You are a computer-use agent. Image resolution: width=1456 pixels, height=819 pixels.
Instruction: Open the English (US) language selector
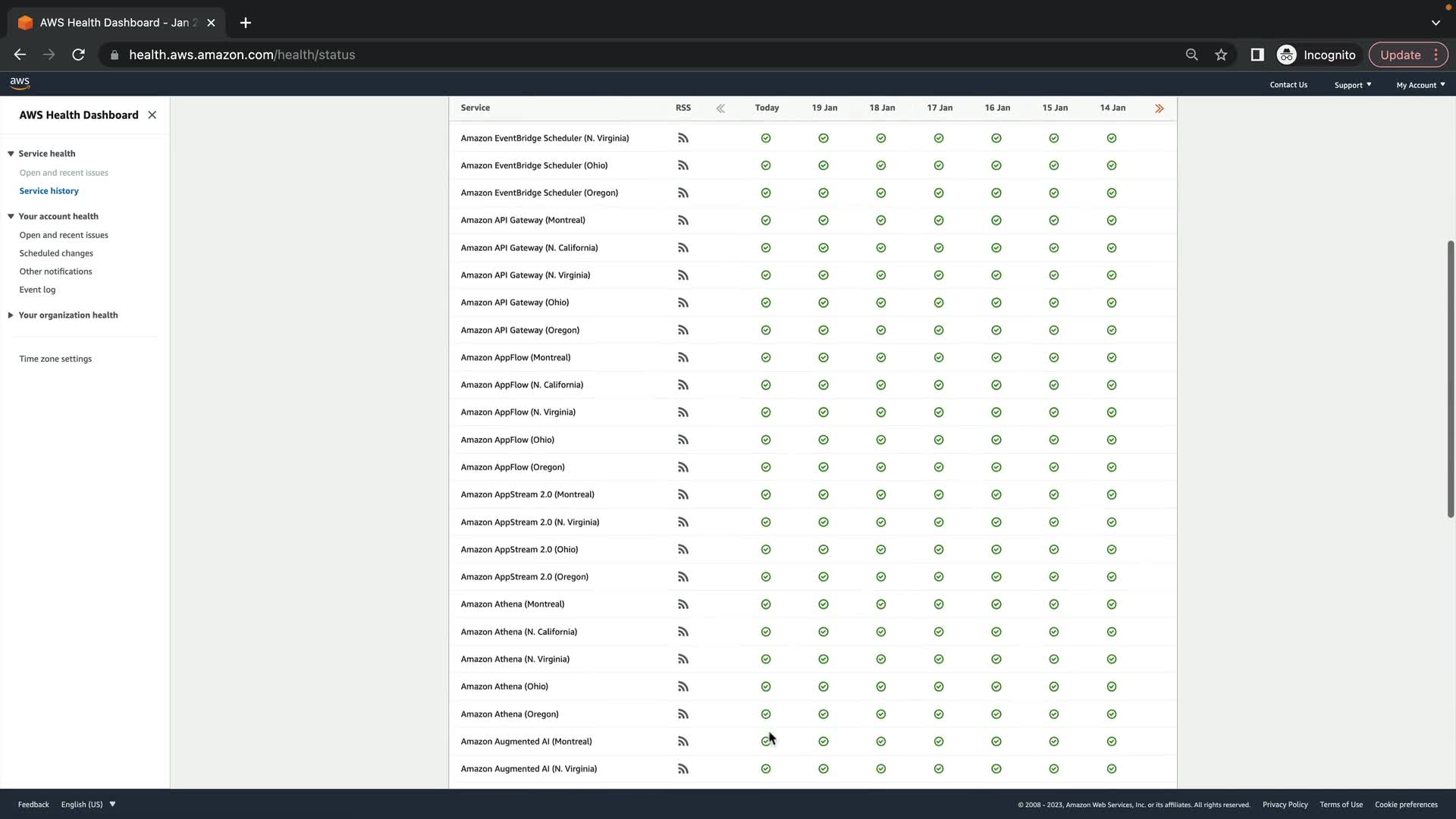pyautogui.click(x=88, y=805)
